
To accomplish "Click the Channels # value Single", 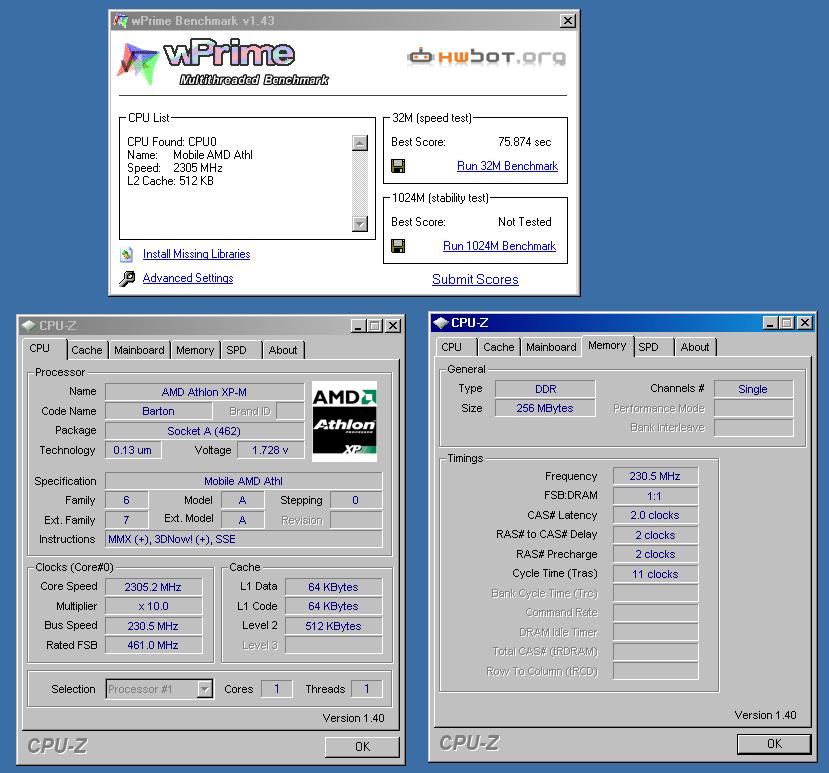I will (753, 389).
